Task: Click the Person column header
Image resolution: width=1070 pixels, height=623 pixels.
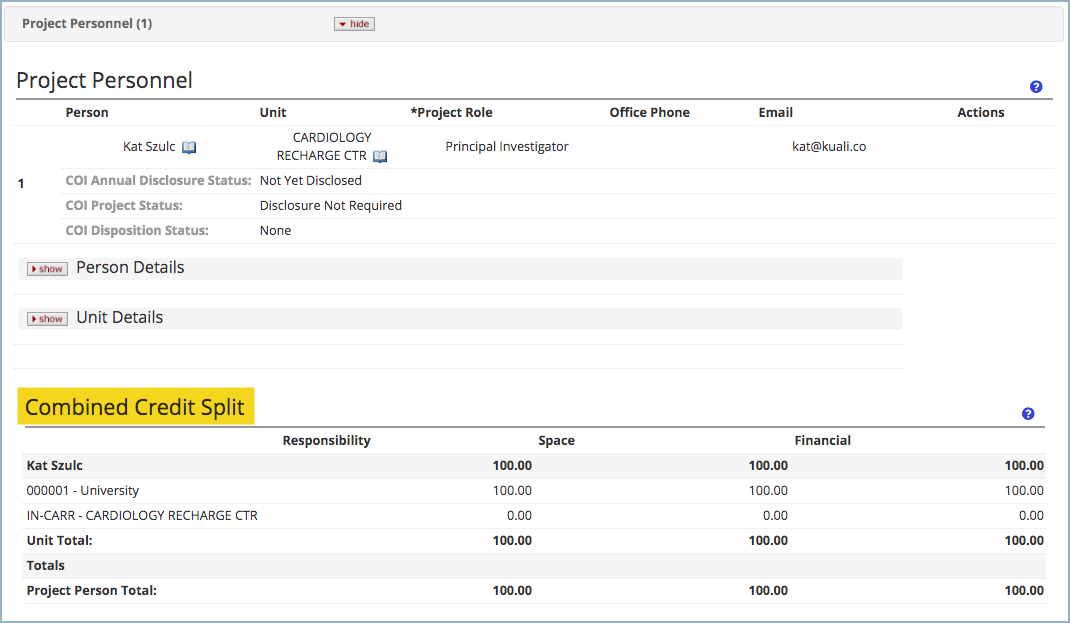Action: pos(87,112)
